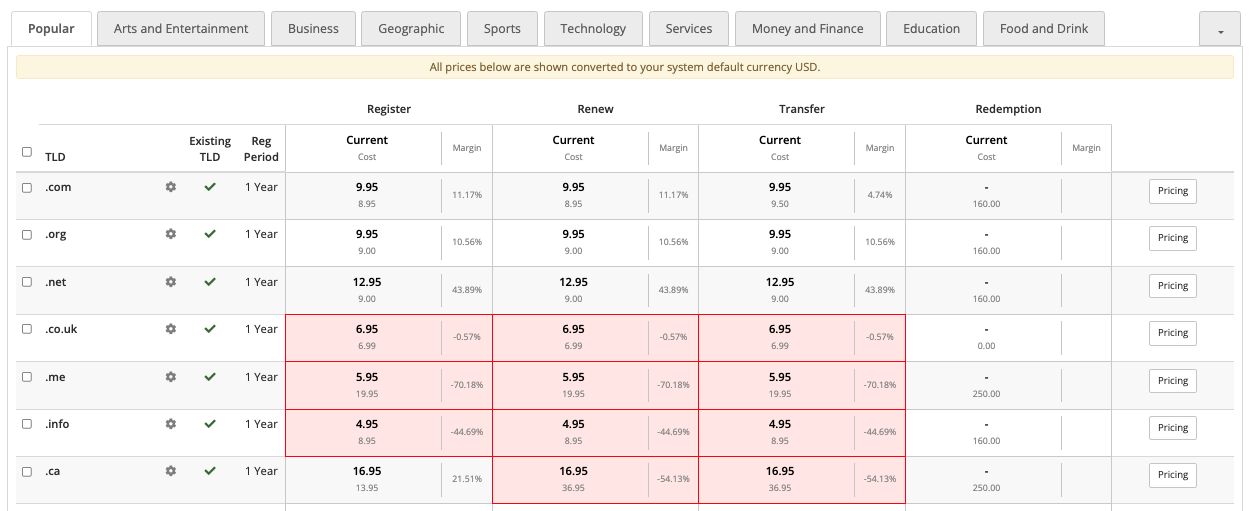Open settings gear for .com TLD
This screenshot has height=511, width=1251.
click(171, 187)
